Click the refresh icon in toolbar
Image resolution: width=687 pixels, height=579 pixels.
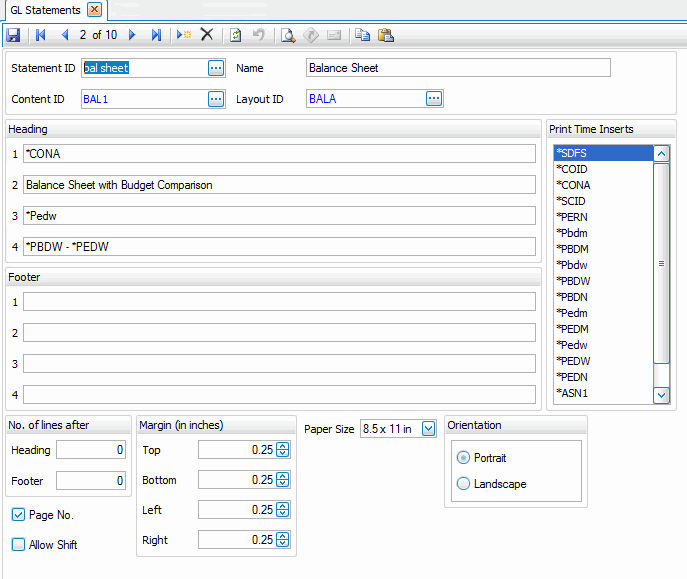(x=235, y=35)
